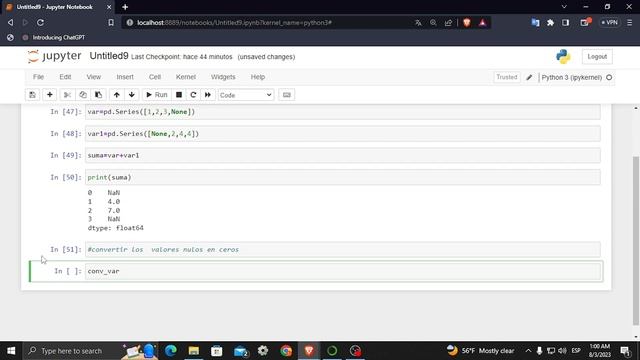Open the Widgets menu

pos(223,77)
